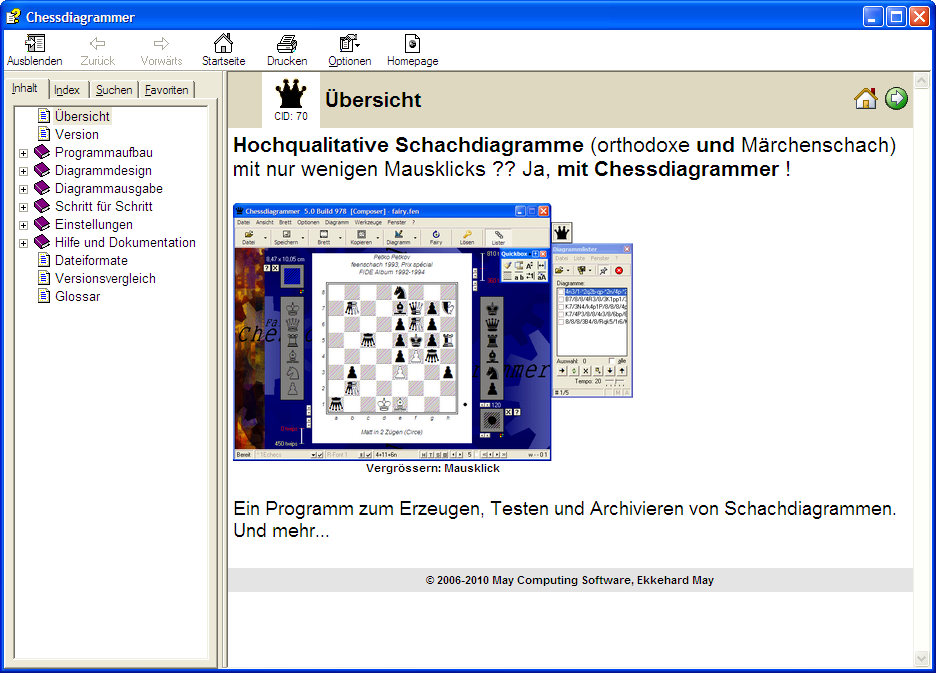Select the Diagrammdesign topic label
The image size is (936, 673).
point(103,170)
